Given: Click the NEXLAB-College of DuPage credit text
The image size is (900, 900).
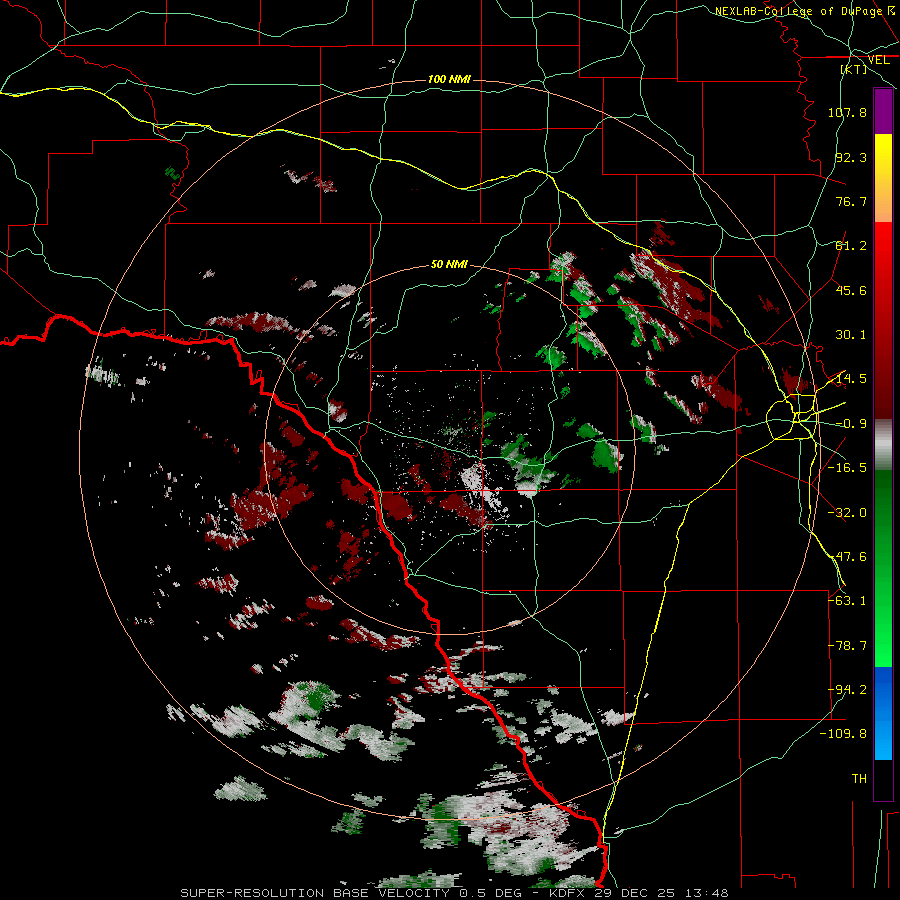Looking at the screenshot, I should tap(798, 11).
